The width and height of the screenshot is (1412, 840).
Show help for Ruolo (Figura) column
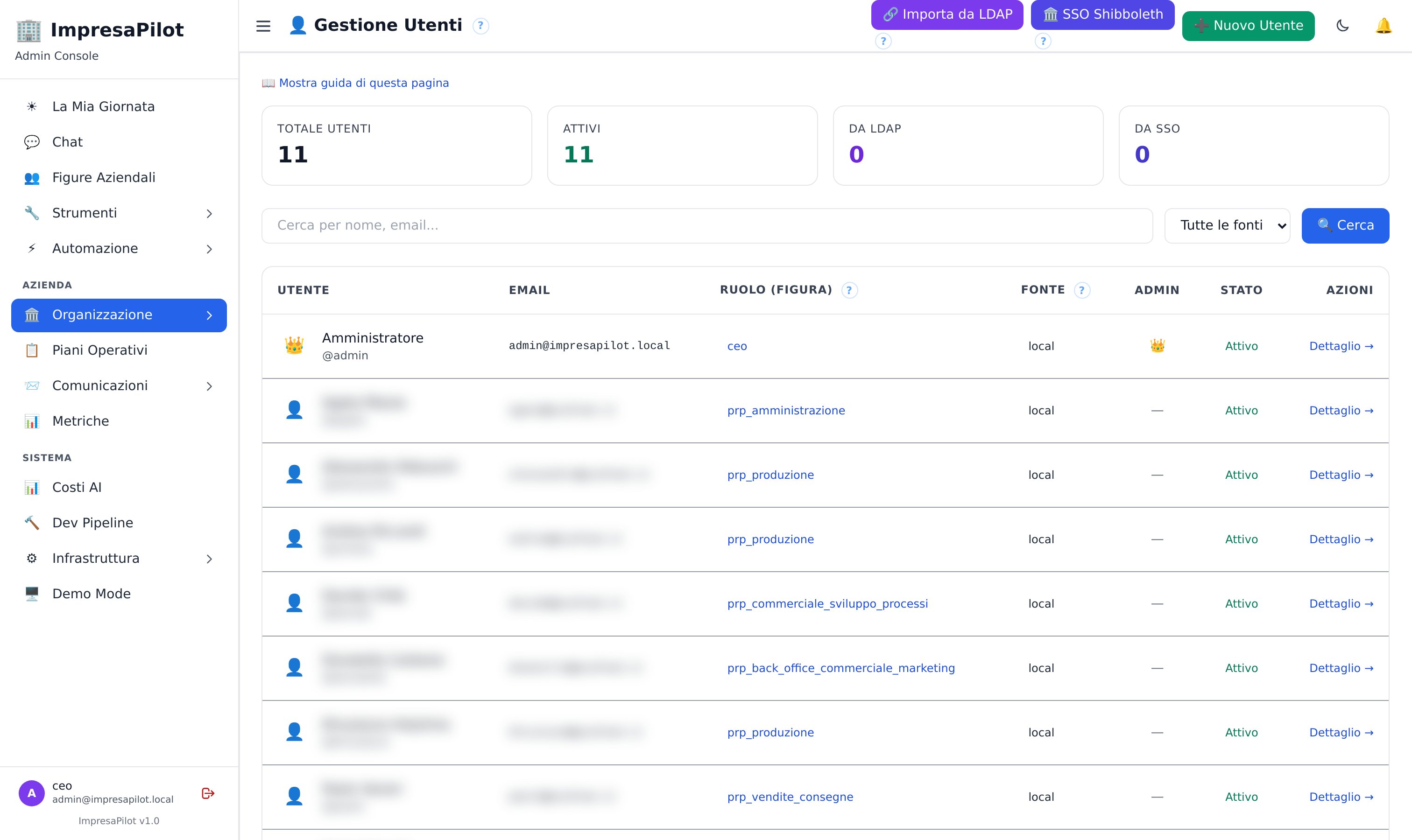coord(849,290)
